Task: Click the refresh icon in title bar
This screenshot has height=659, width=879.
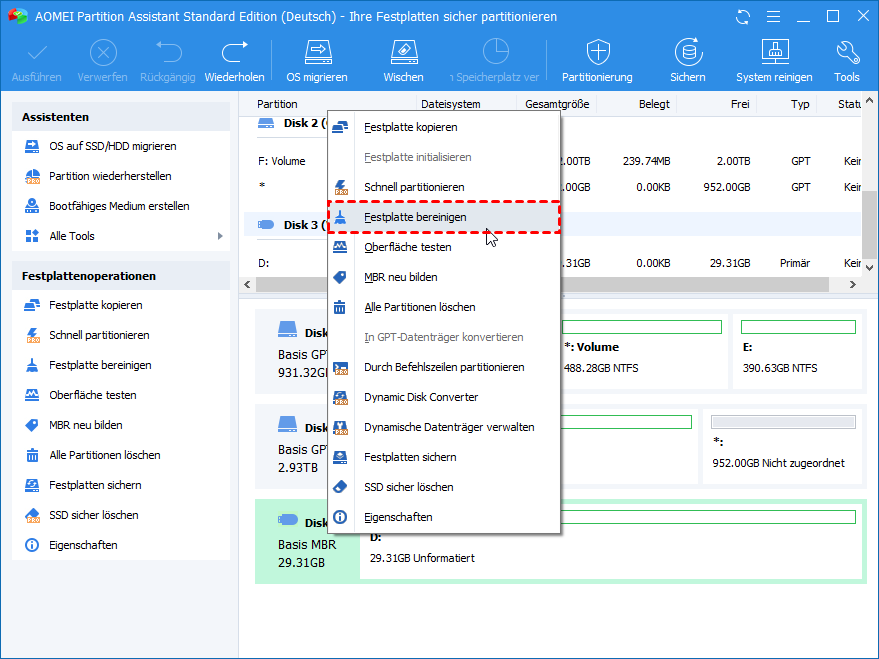Action: pyautogui.click(x=743, y=17)
